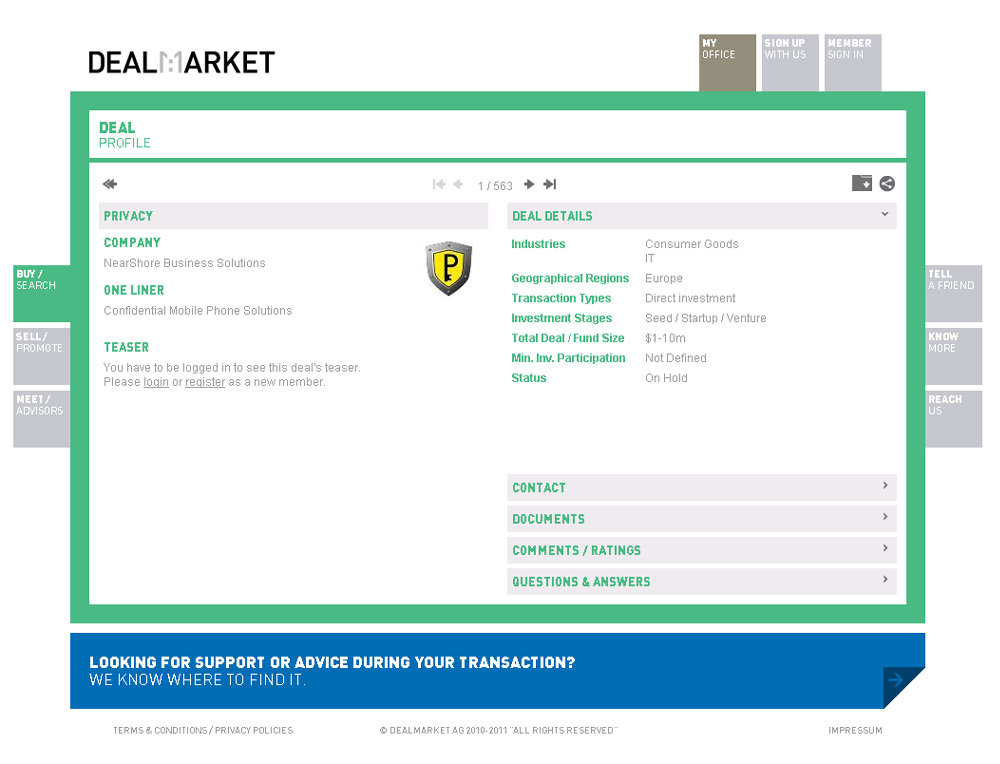Select the Buy / Search side tab
Viewport: 1000px width, 764px height.
(41, 293)
